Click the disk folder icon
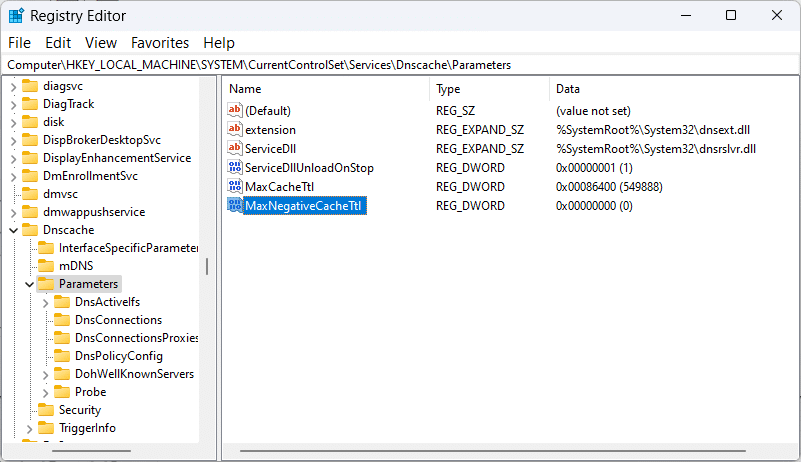Screen dimensions: 801x462 (x=30, y=122)
